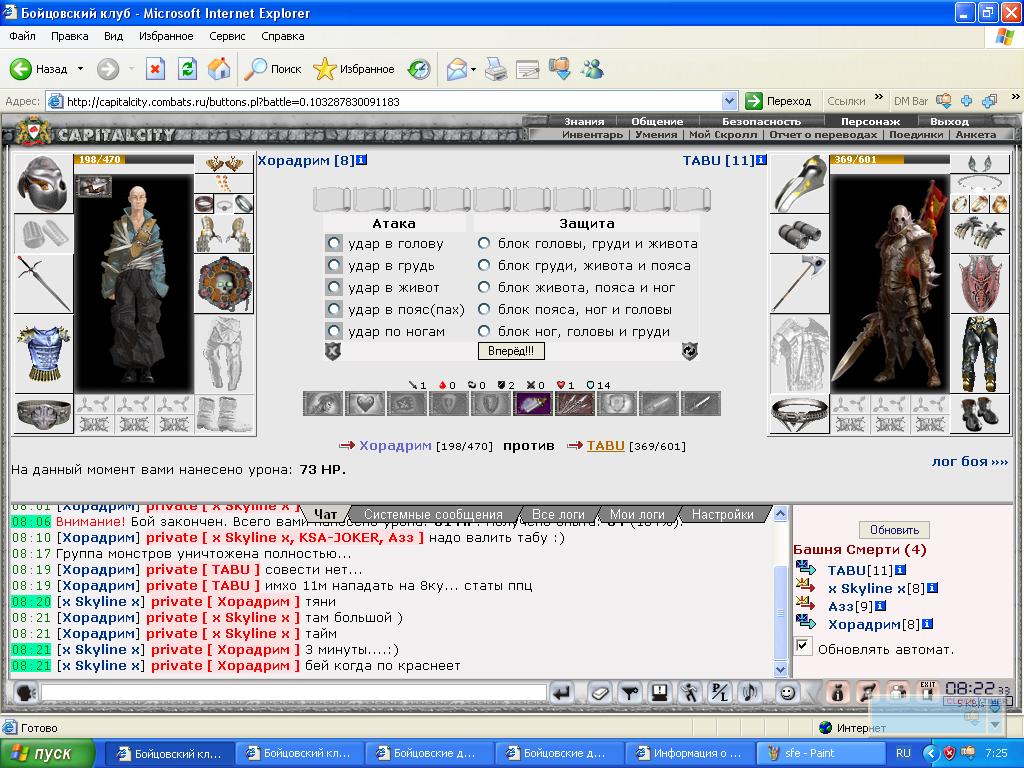
Task: Open the Сервис menu
Action: (227, 36)
